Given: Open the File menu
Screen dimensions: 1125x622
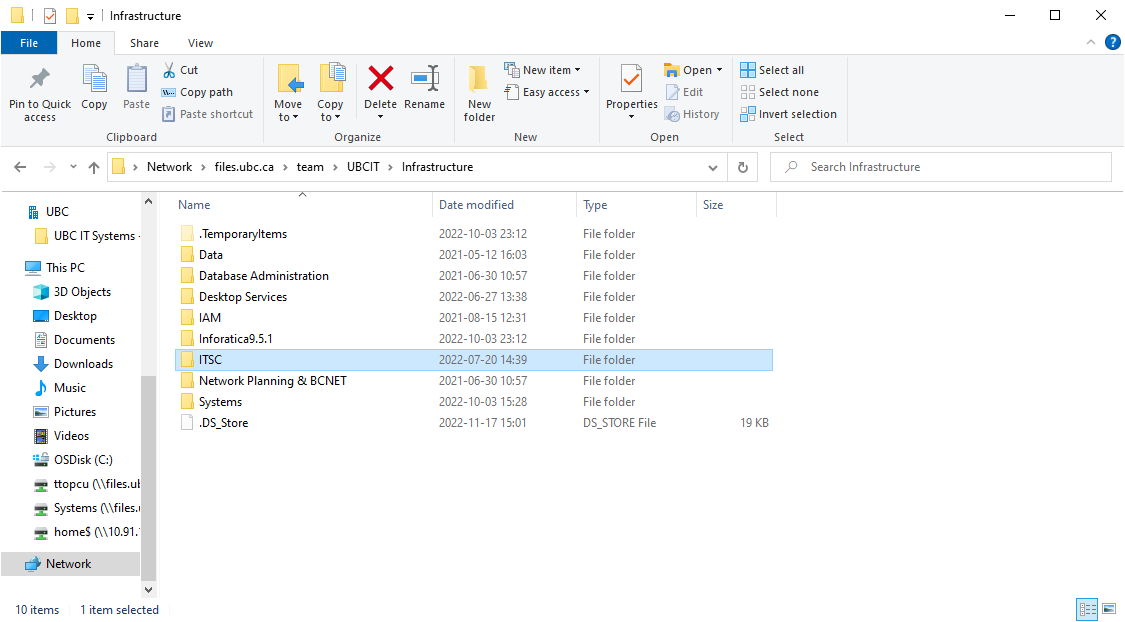Looking at the screenshot, I should pyautogui.click(x=29, y=43).
